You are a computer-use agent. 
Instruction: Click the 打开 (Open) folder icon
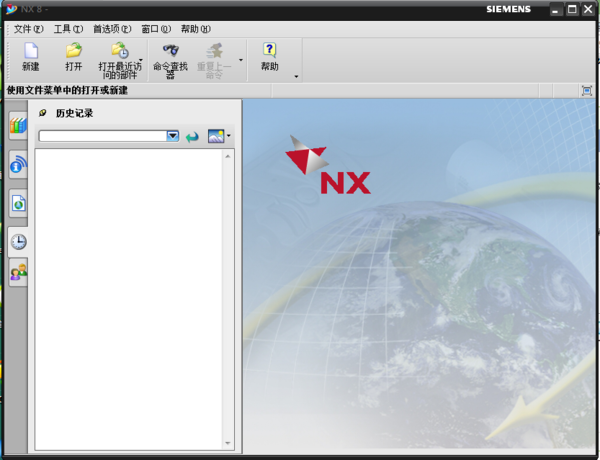(x=73, y=51)
